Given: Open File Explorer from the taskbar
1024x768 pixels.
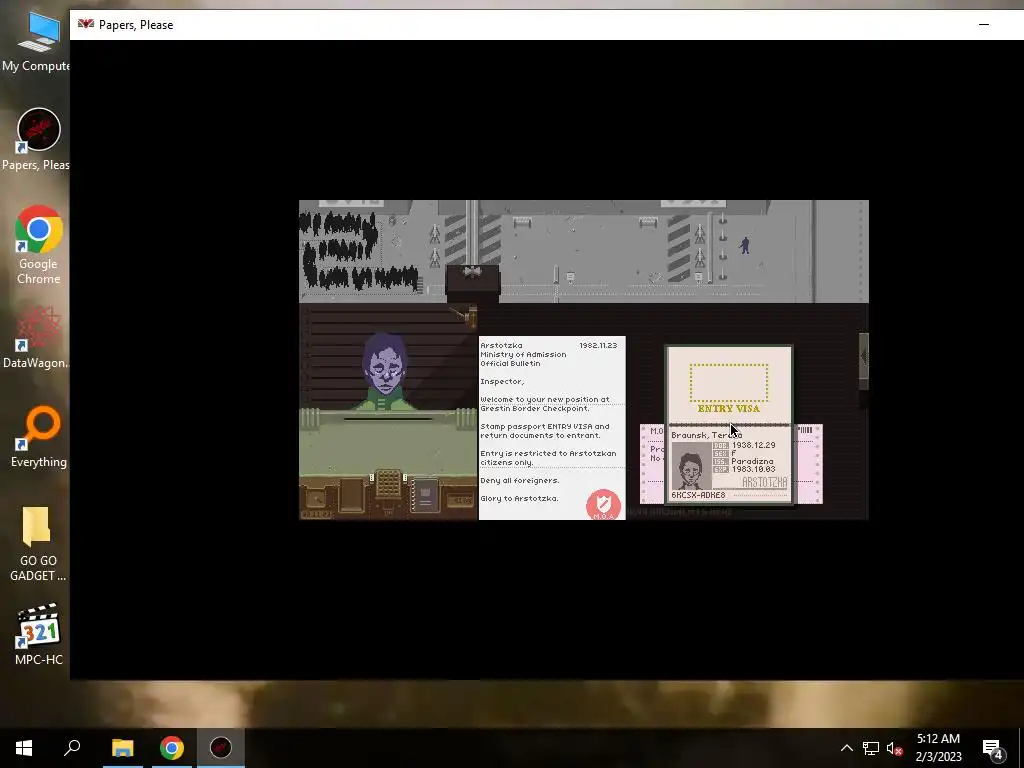Looking at the screenshot, I should (122, 748).
